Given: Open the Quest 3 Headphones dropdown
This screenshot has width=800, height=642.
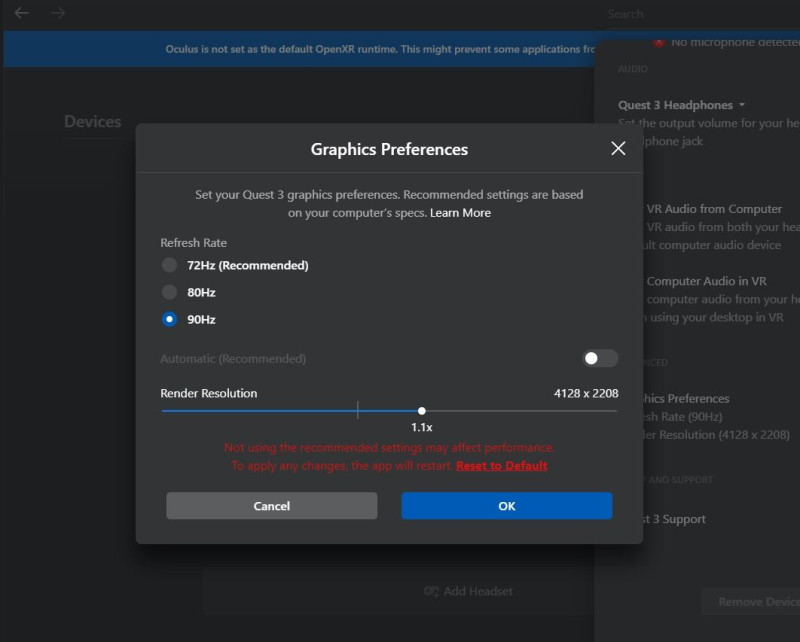Looking at the screenshot, I should pyautogui.click(x=681, y=105).
